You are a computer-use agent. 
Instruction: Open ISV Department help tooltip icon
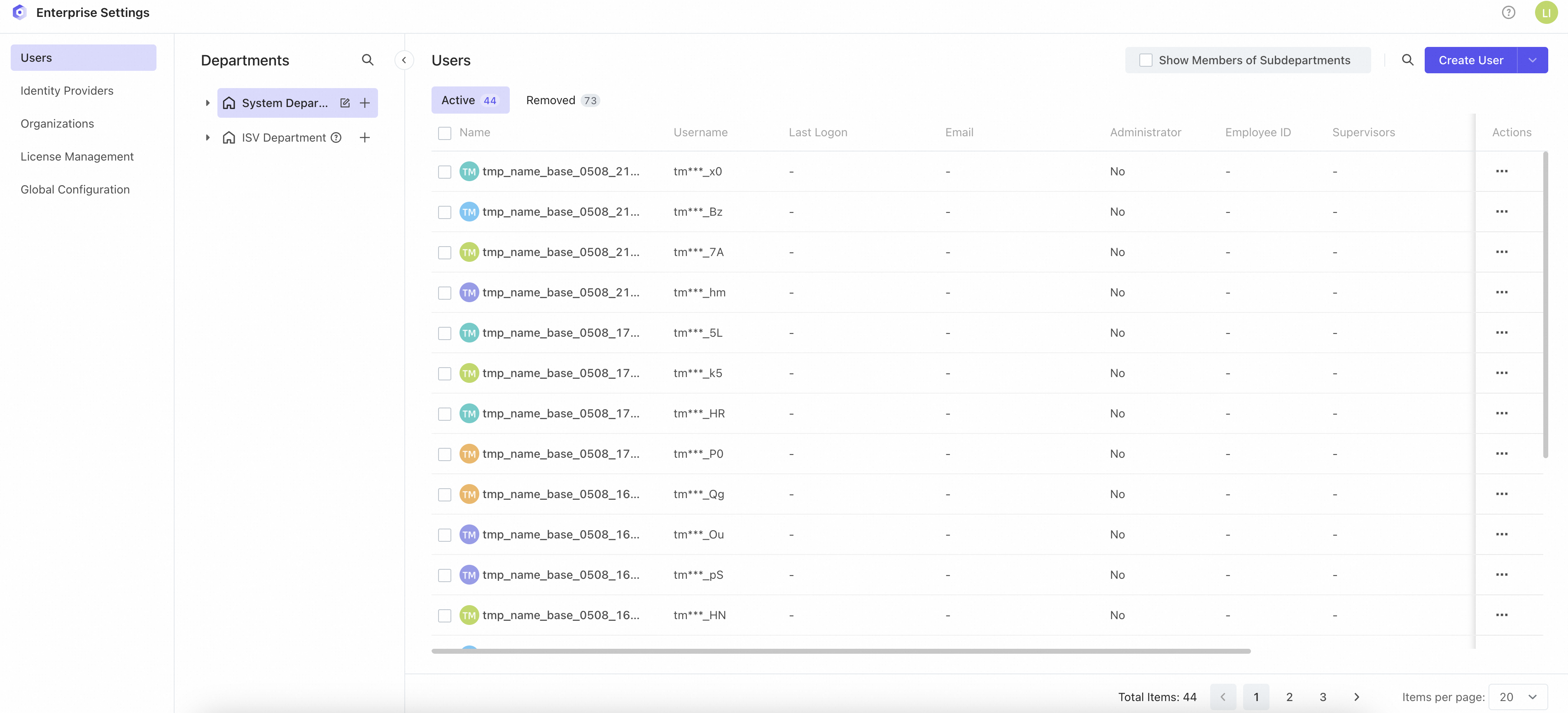(x=336, y=137)
